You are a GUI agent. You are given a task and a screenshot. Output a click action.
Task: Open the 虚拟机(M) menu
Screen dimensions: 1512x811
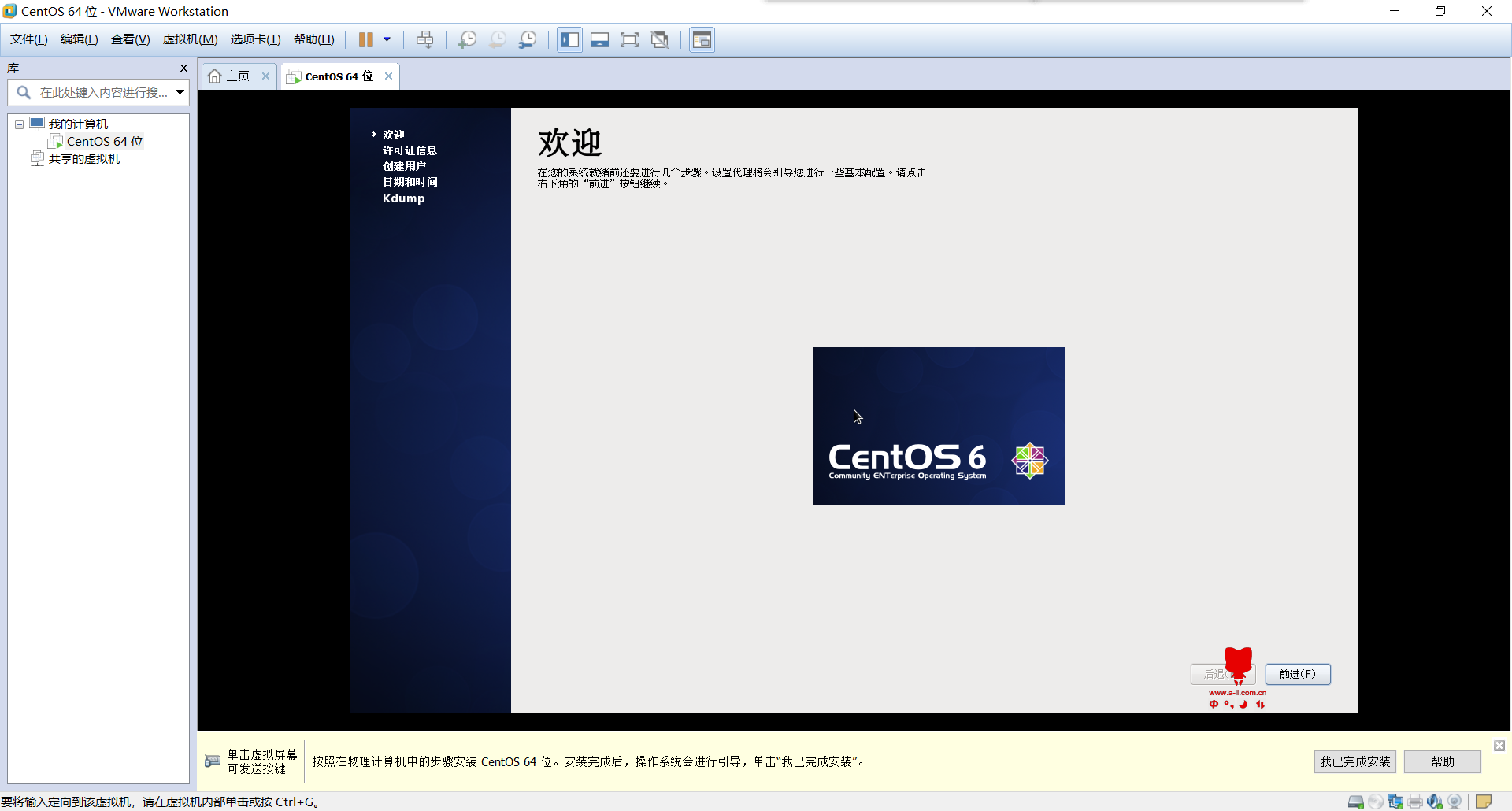(191, 39)
